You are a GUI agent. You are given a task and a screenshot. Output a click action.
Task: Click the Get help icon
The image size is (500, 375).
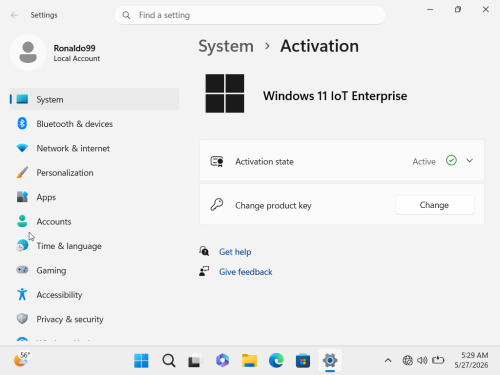(x=204, y=251)
